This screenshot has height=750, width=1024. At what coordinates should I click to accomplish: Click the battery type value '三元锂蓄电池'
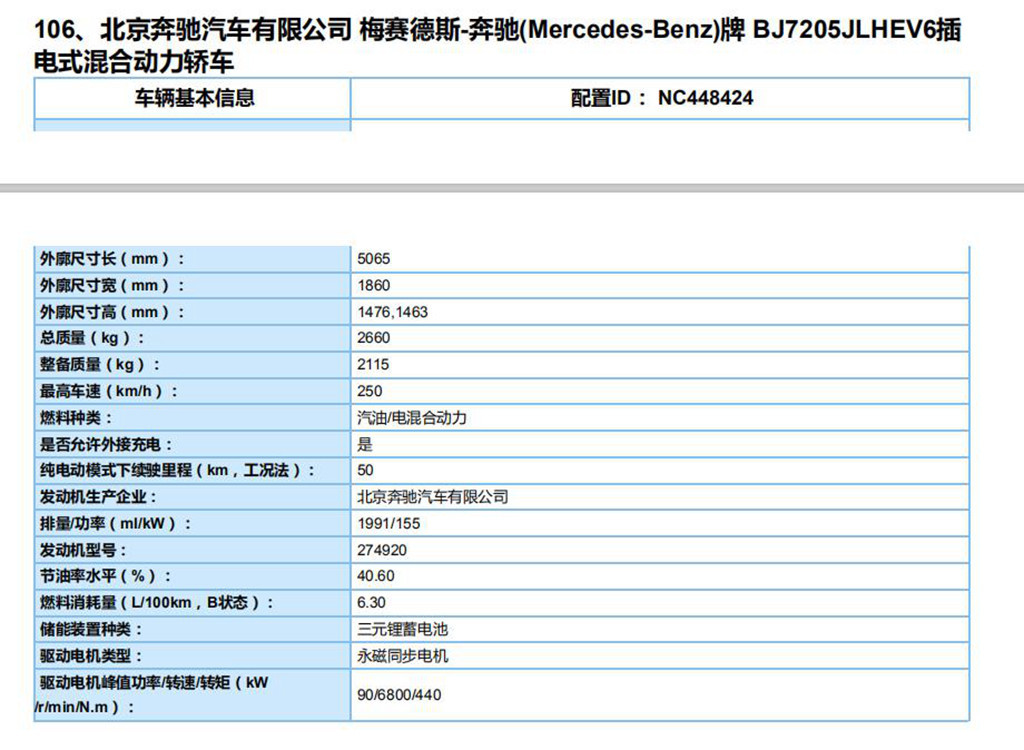point(402,630)
